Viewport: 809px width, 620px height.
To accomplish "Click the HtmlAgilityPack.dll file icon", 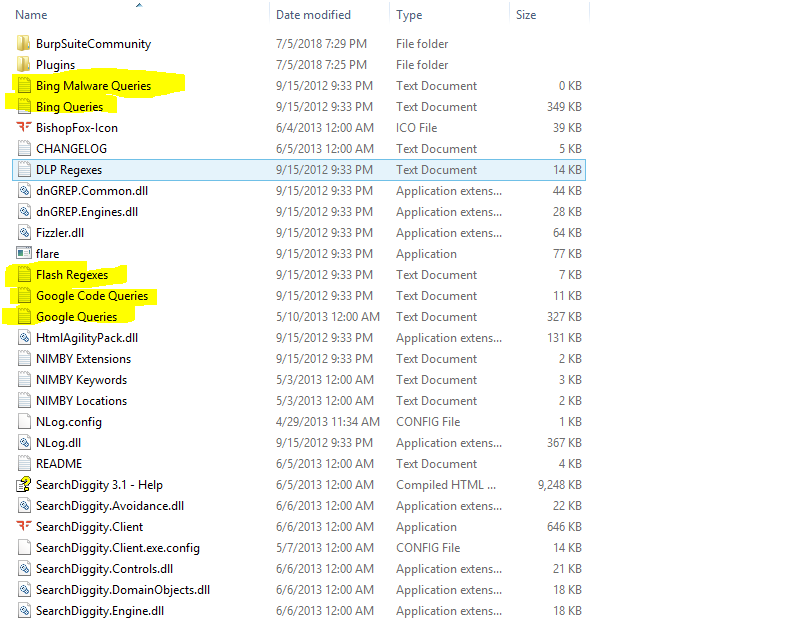I will pos(24,338).
